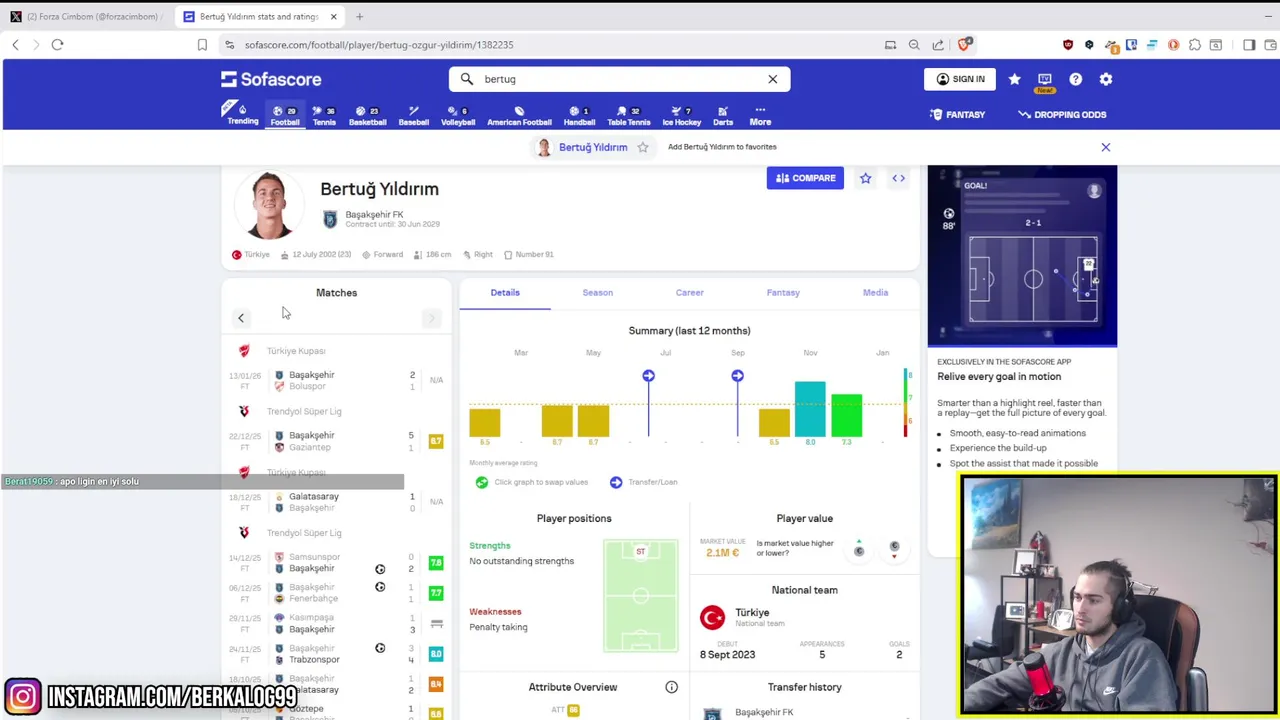Image resolution: width=1280 pixels, height=720 pixels.
Task: Click the November 8.0 rating bar
Action: 810,409
